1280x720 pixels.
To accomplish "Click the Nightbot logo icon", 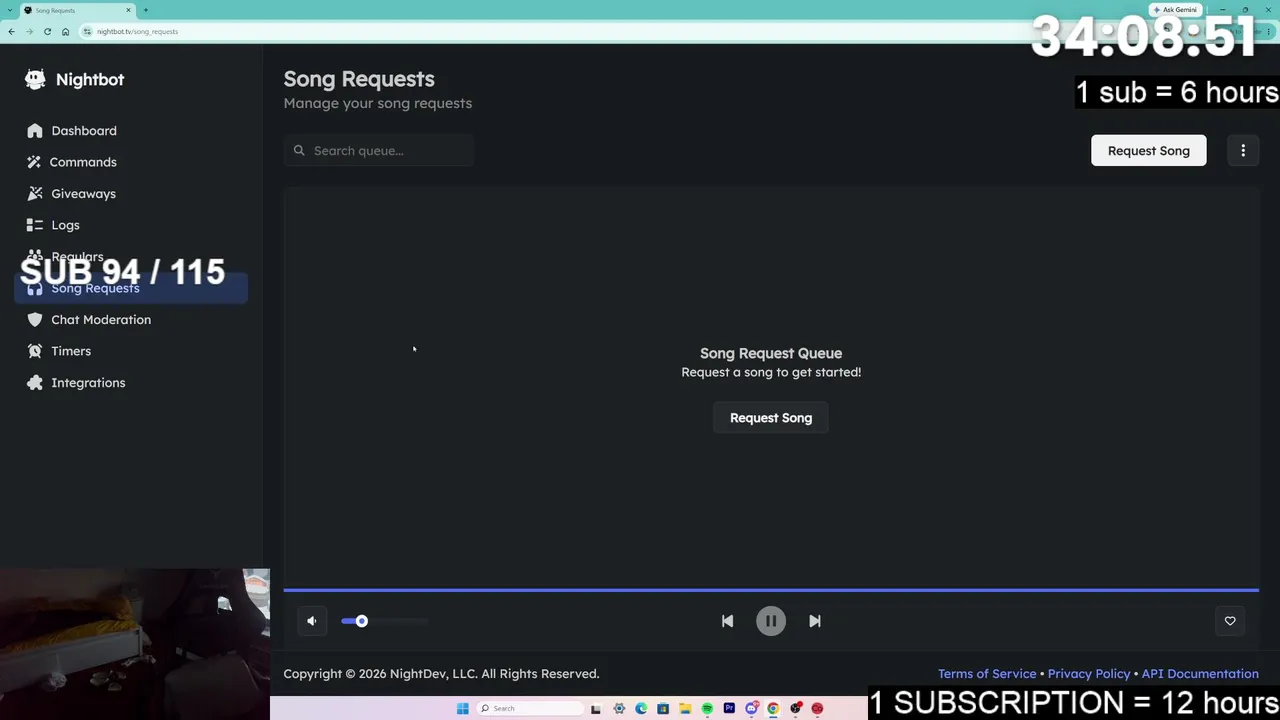I will [35, 79].
